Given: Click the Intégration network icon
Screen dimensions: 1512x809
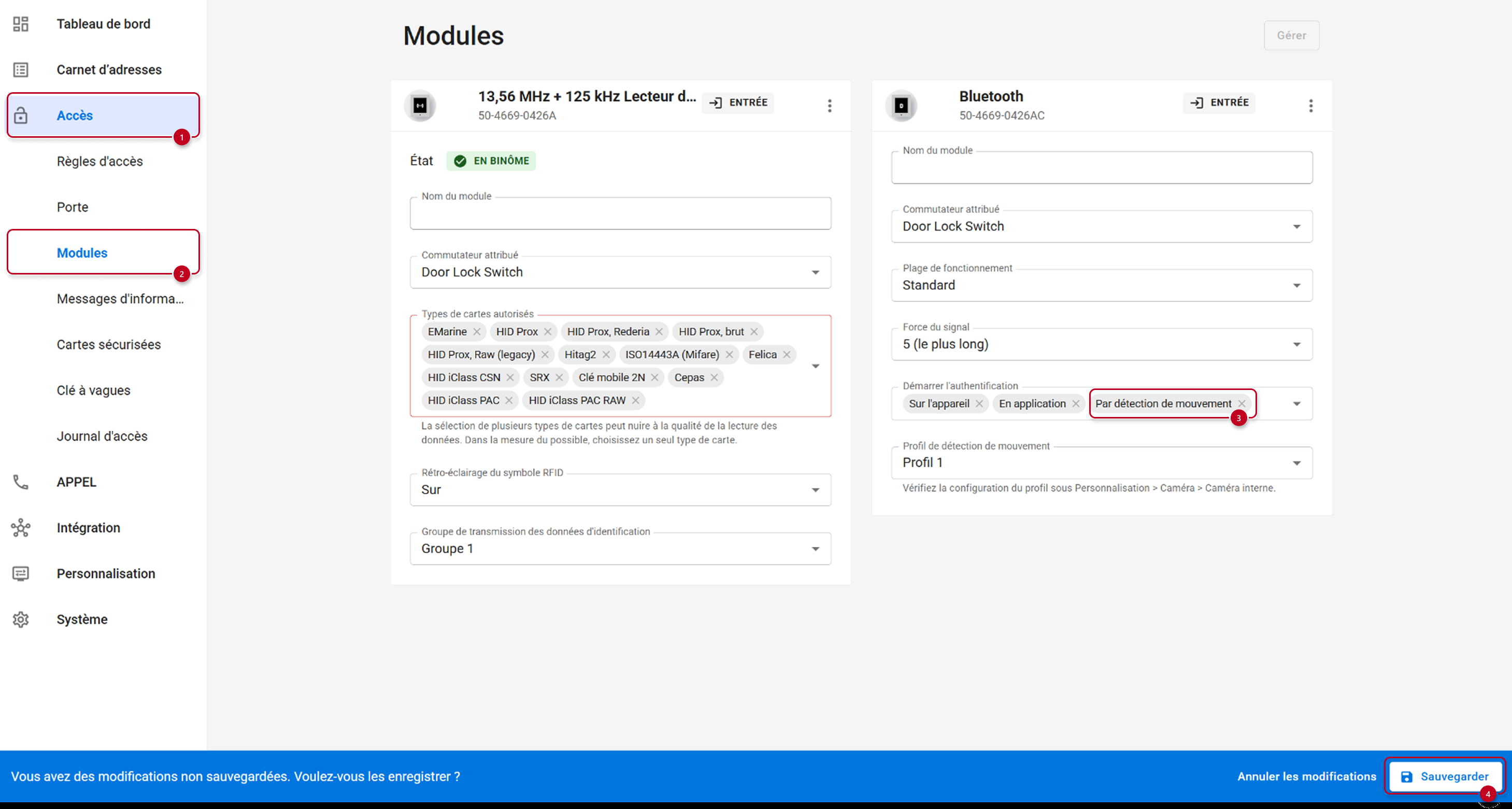Looking at the screenshot, I should pyautogui.click(x=21, y=528).
